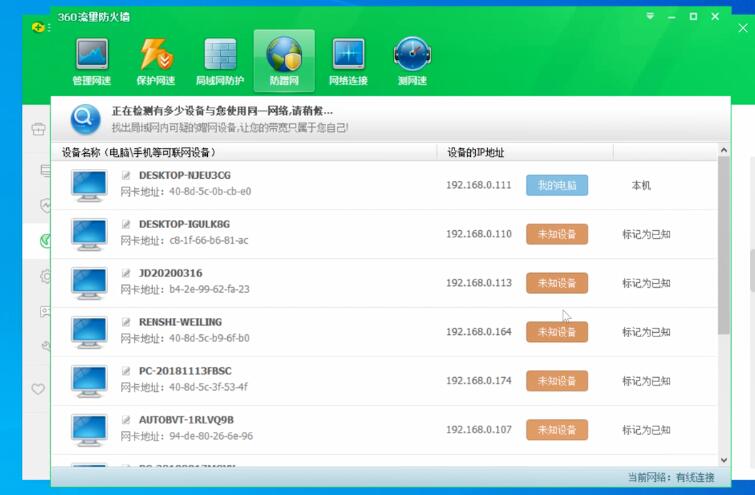Select IP address 192.168.0.111

(x=479, y=185)
